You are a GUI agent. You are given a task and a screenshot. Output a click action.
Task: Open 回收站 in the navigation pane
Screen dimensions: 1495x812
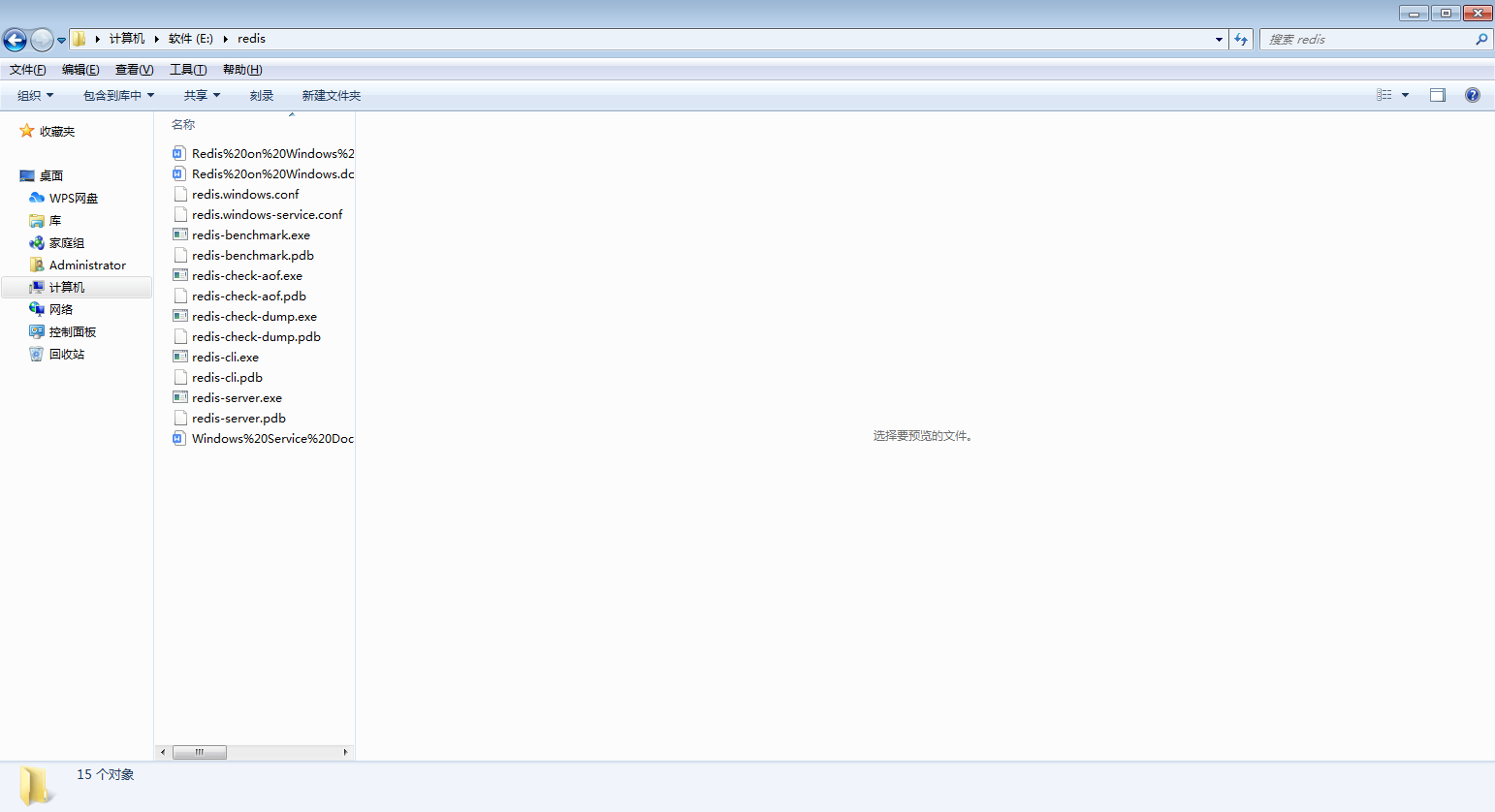tap(57, 354)
